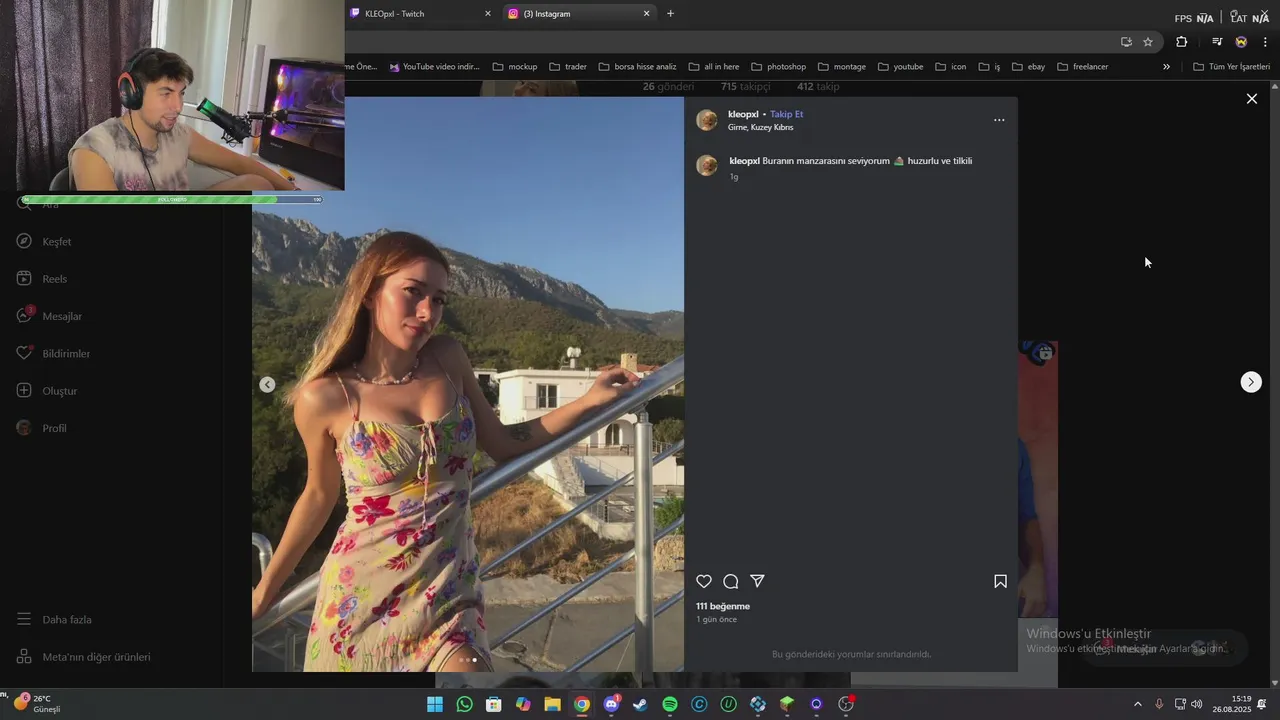Open Meta'nın diğer ürünleri
Viewport: 1280px width, 720px height.
[84, 657]
